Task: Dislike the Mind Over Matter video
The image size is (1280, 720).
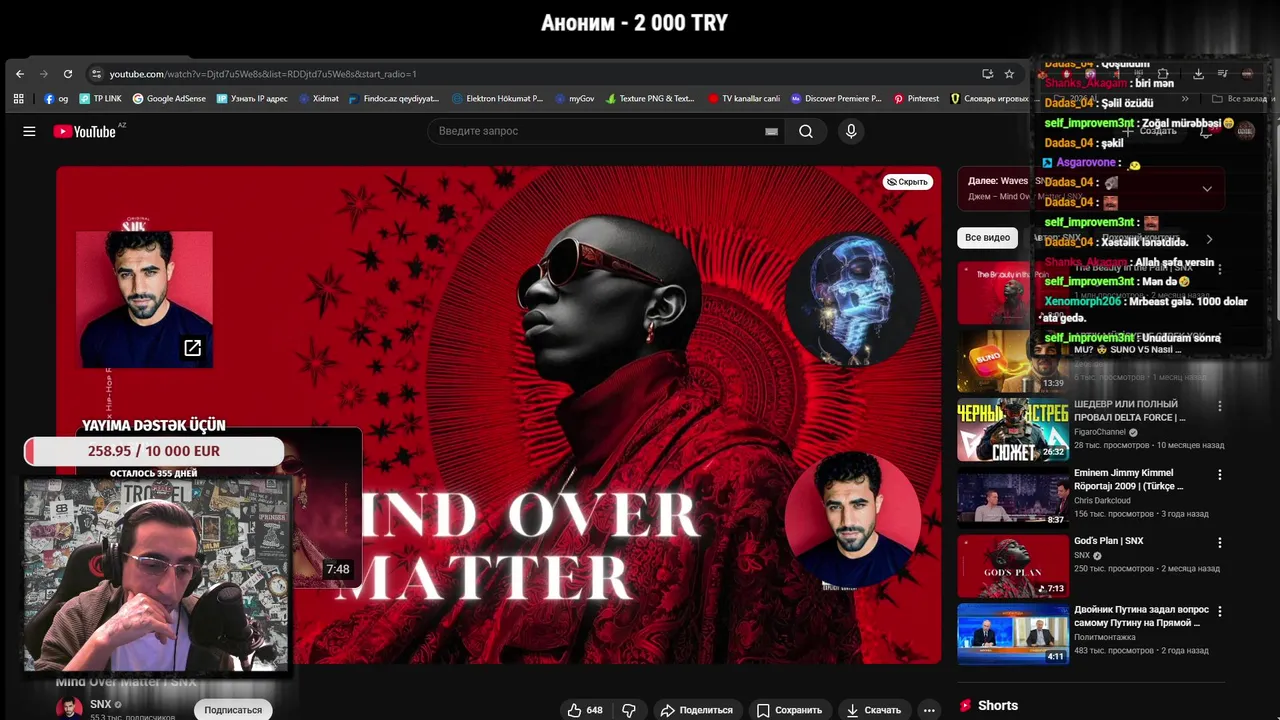Action: [629, 710]
